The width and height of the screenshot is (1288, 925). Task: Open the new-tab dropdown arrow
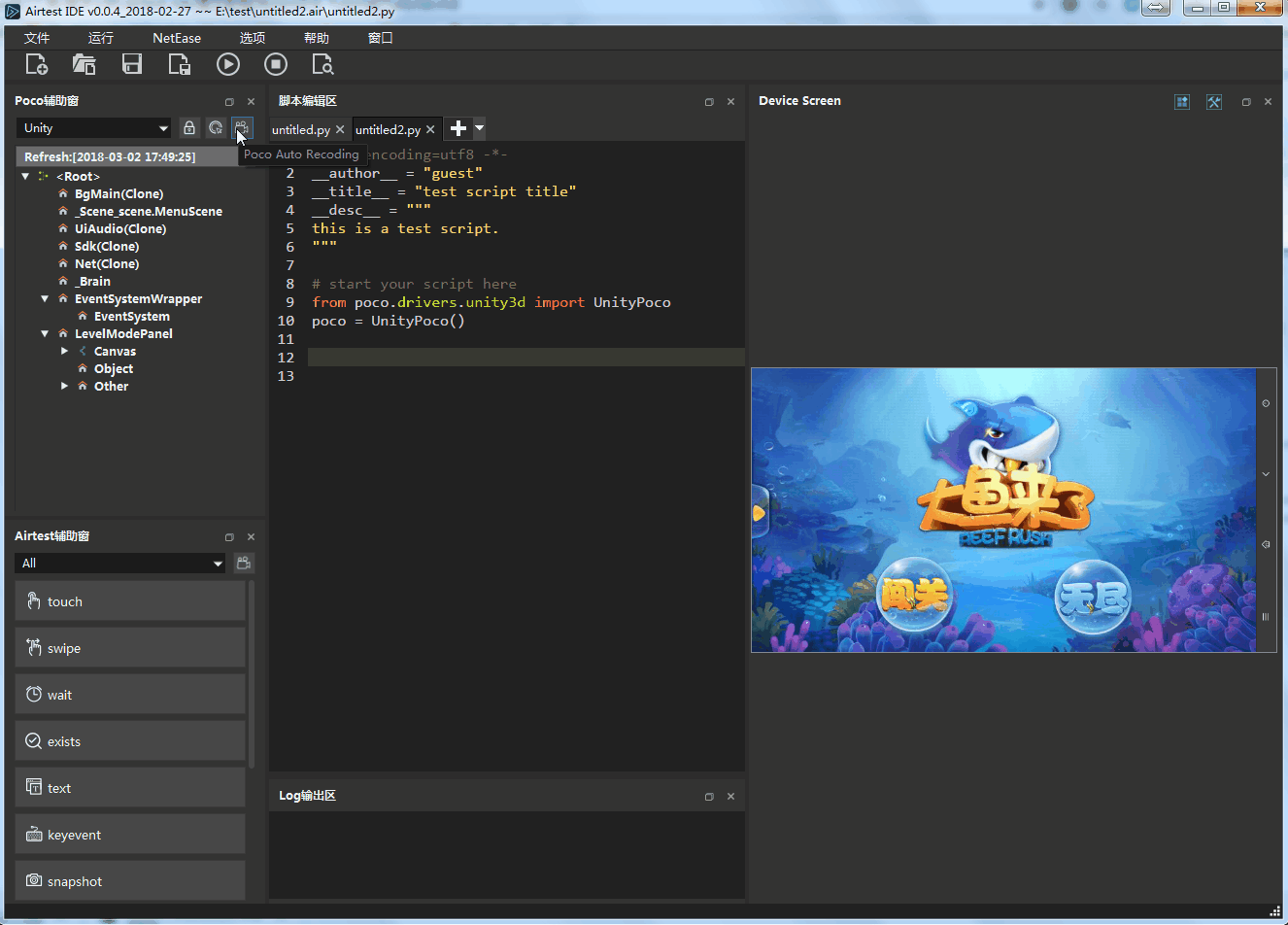pyautogui.click(x=479, y=127)
